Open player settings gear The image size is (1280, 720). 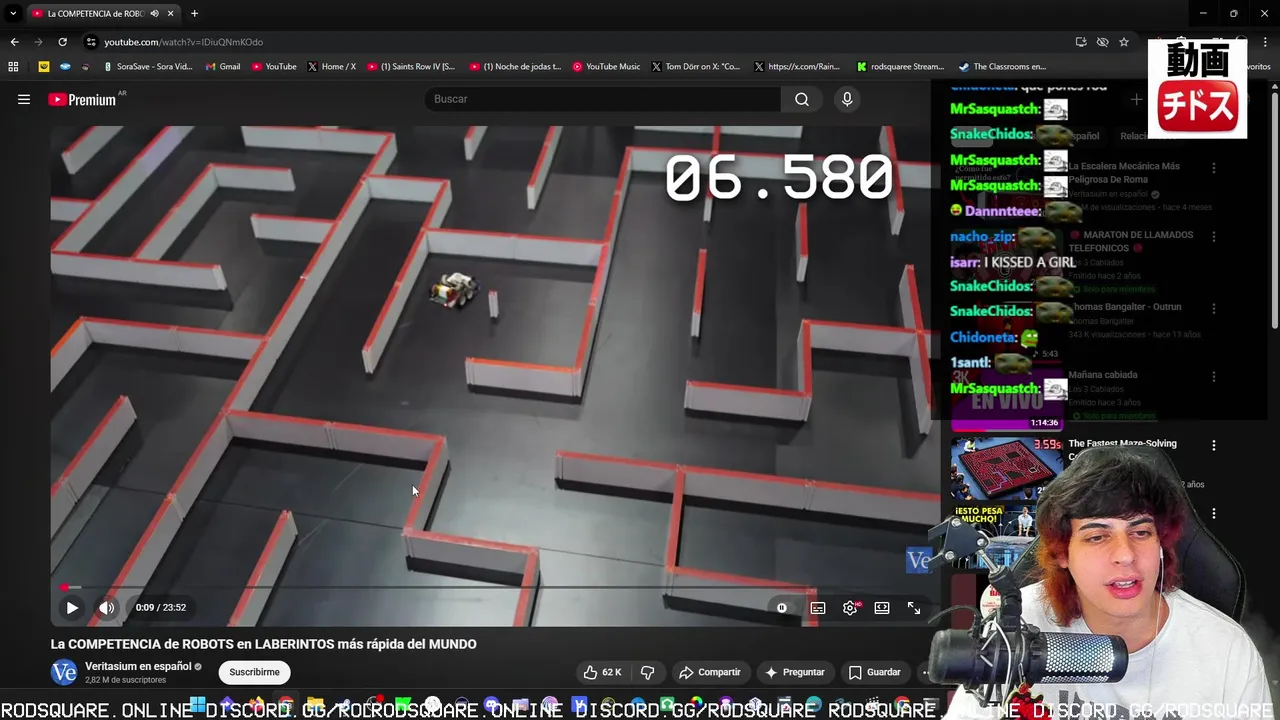[850, 607]
